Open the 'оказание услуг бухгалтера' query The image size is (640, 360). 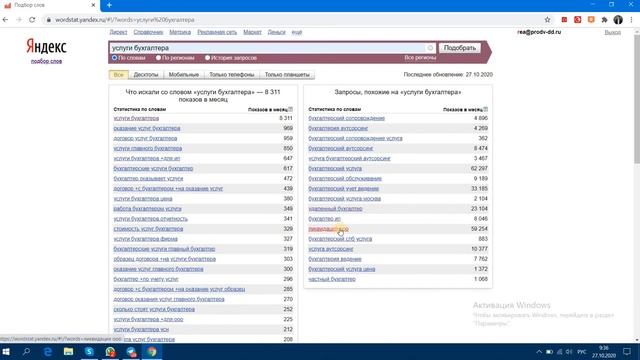click(x=147, y=128)
